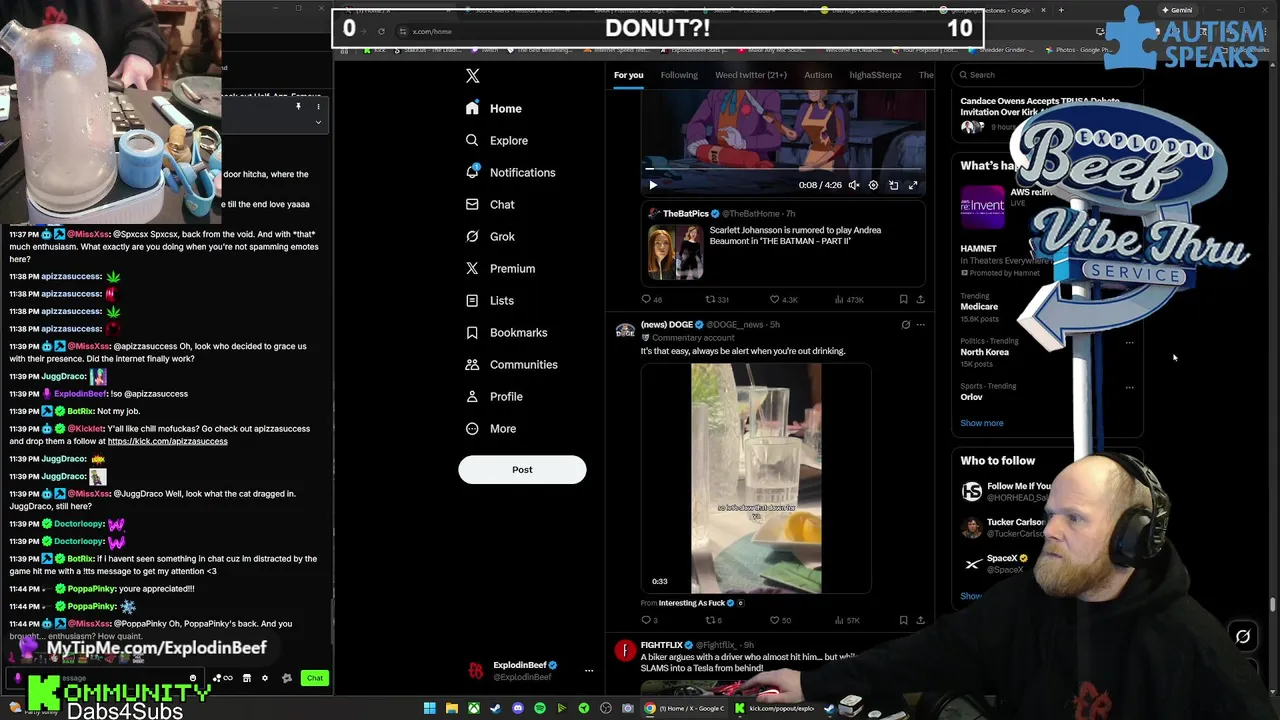Open Lists in the X sidebar
Viewport: 1280px width, 720px height.
490,300
